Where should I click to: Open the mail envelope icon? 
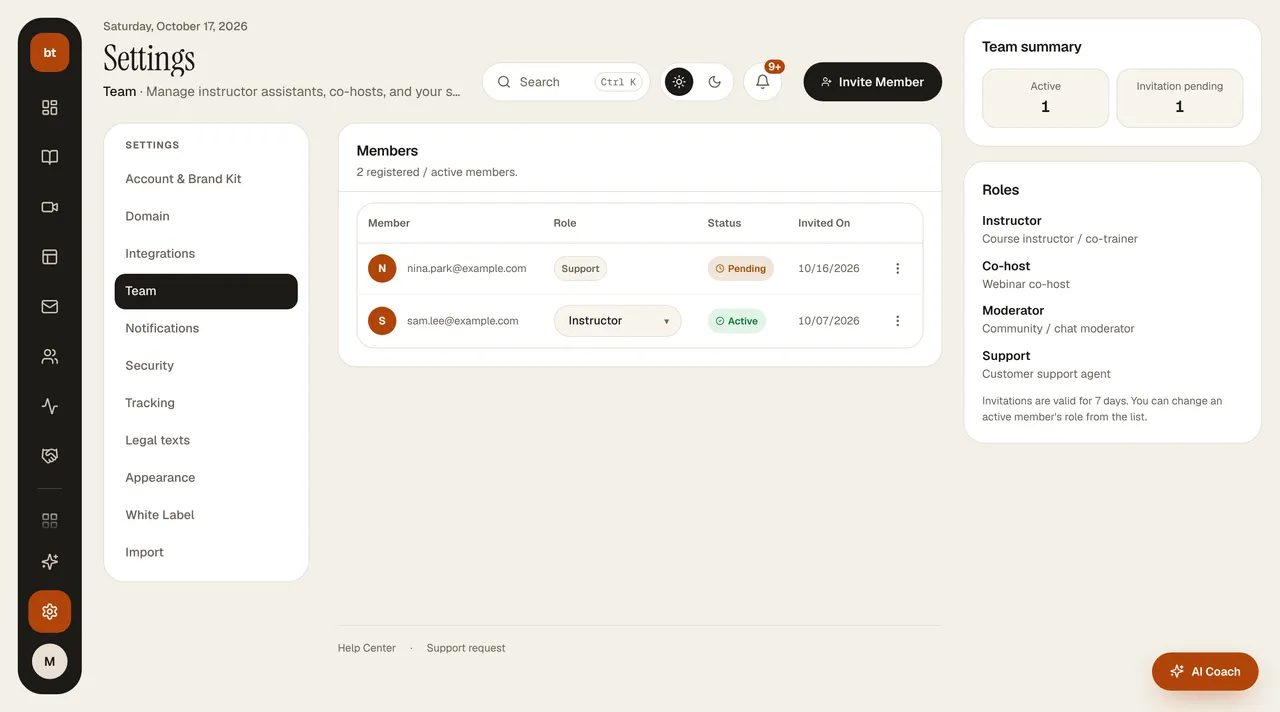[50, 307]
